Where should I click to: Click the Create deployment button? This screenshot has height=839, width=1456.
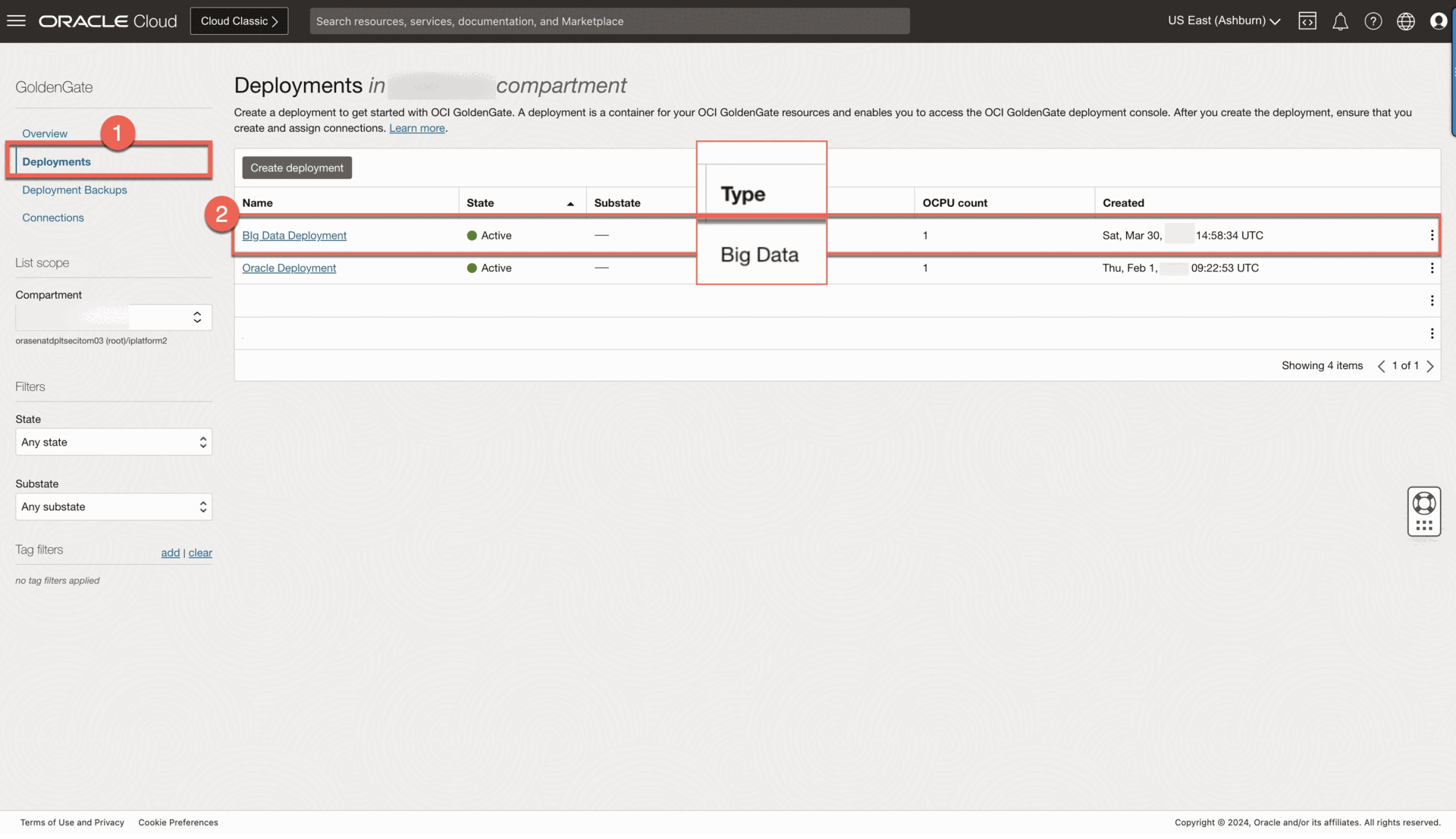point(297,167)
